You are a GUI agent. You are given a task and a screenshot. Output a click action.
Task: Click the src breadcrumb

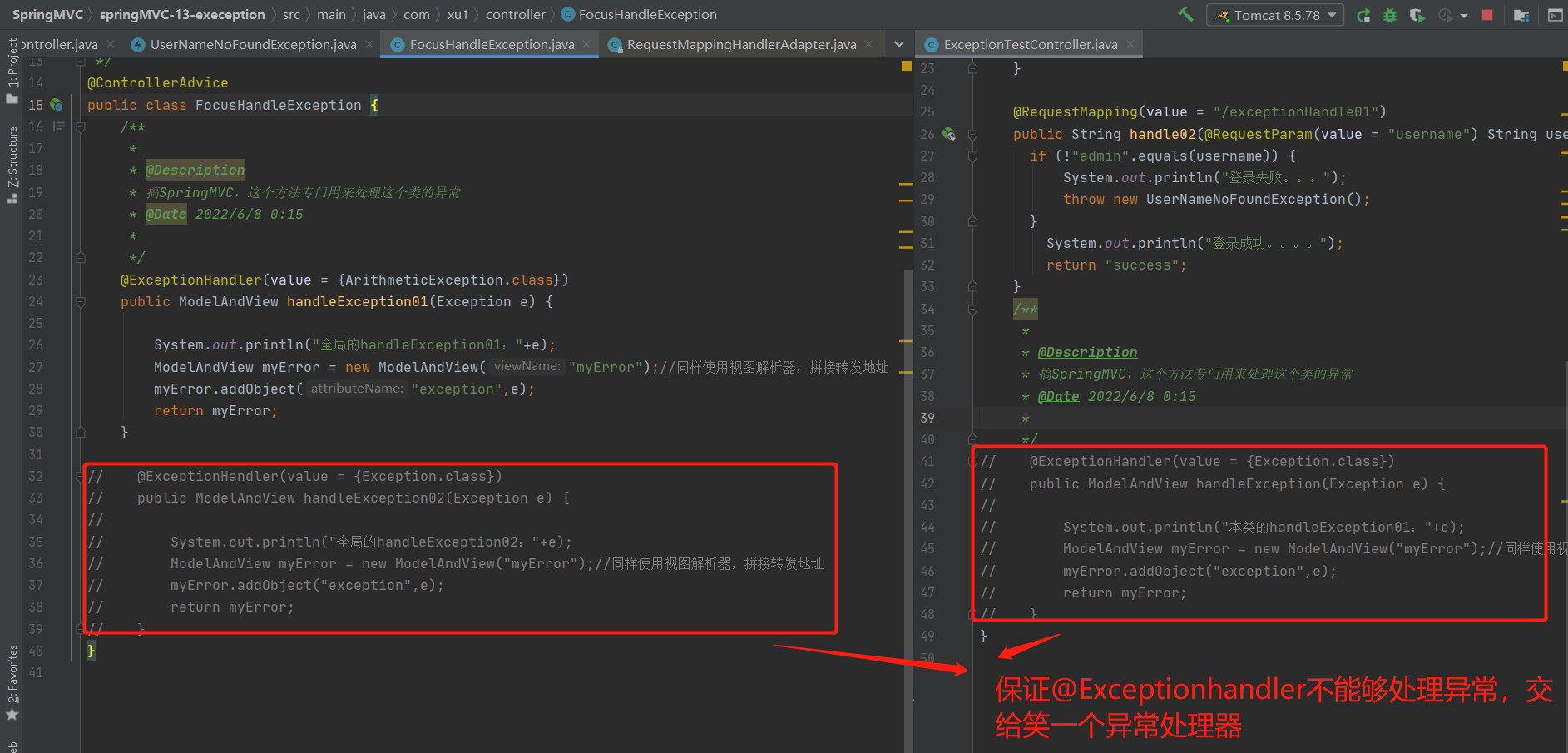(291, 15)
